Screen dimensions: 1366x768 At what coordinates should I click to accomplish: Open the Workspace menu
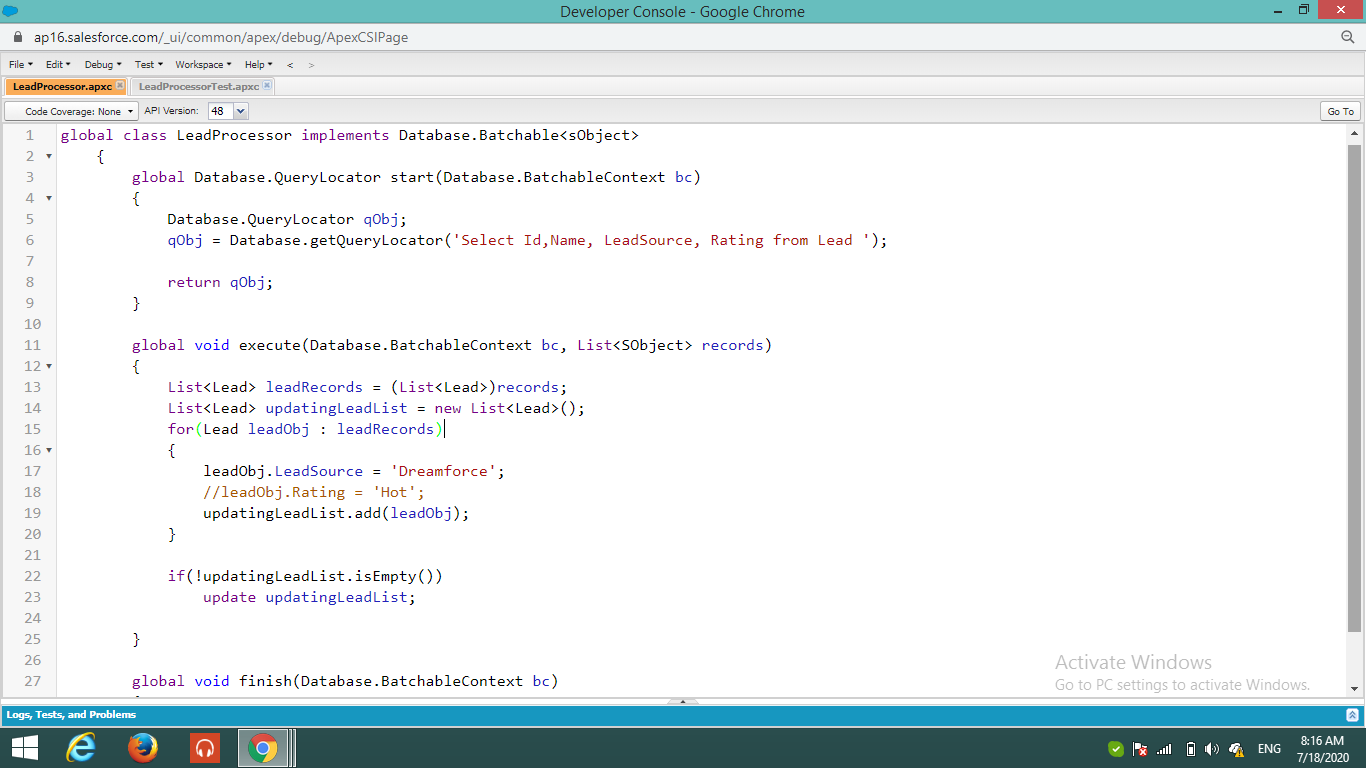203,65
